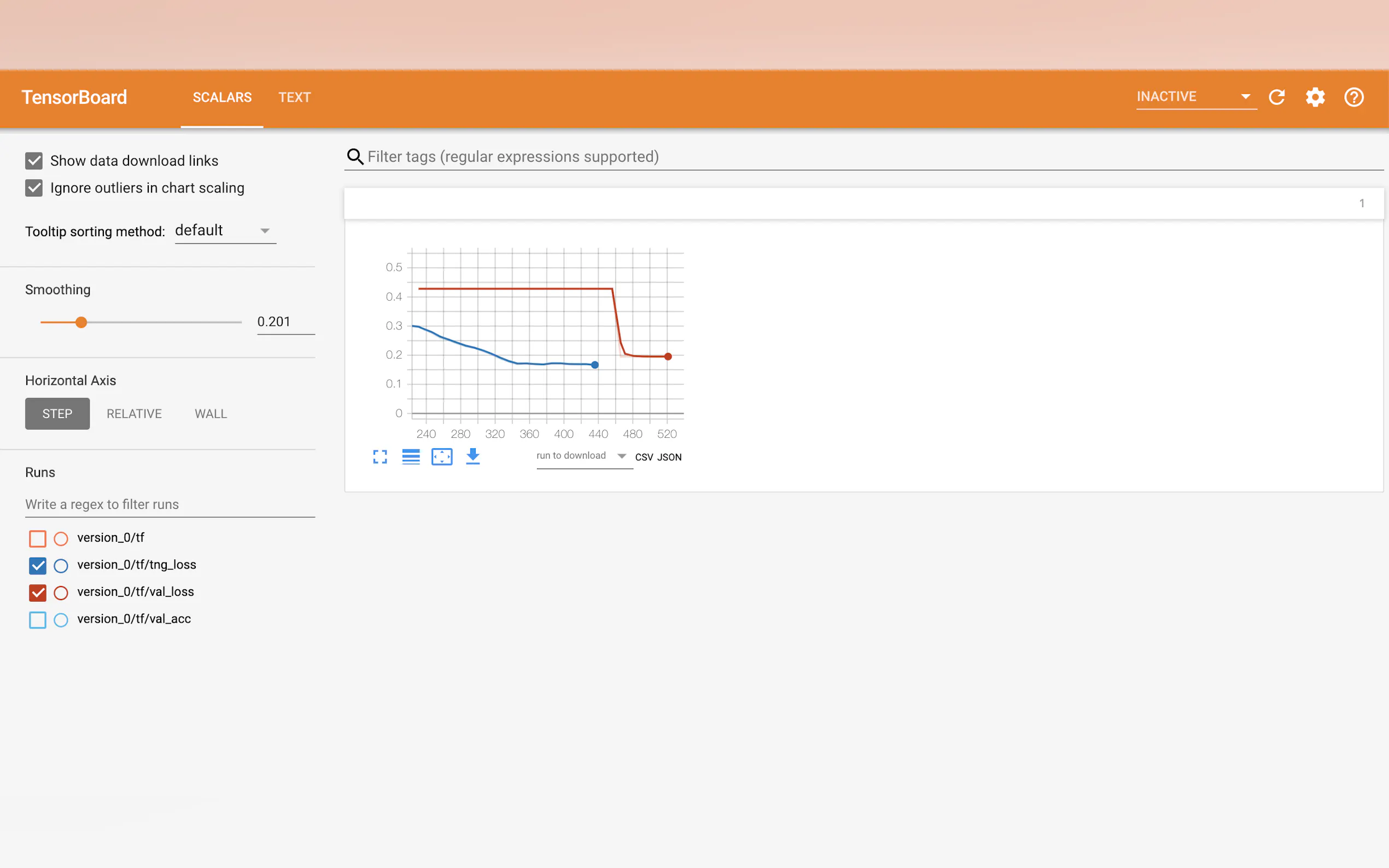Uncheck Ignore outliers in chart scaling
This screenshot has width=1389, height=868.
(34, 187)
